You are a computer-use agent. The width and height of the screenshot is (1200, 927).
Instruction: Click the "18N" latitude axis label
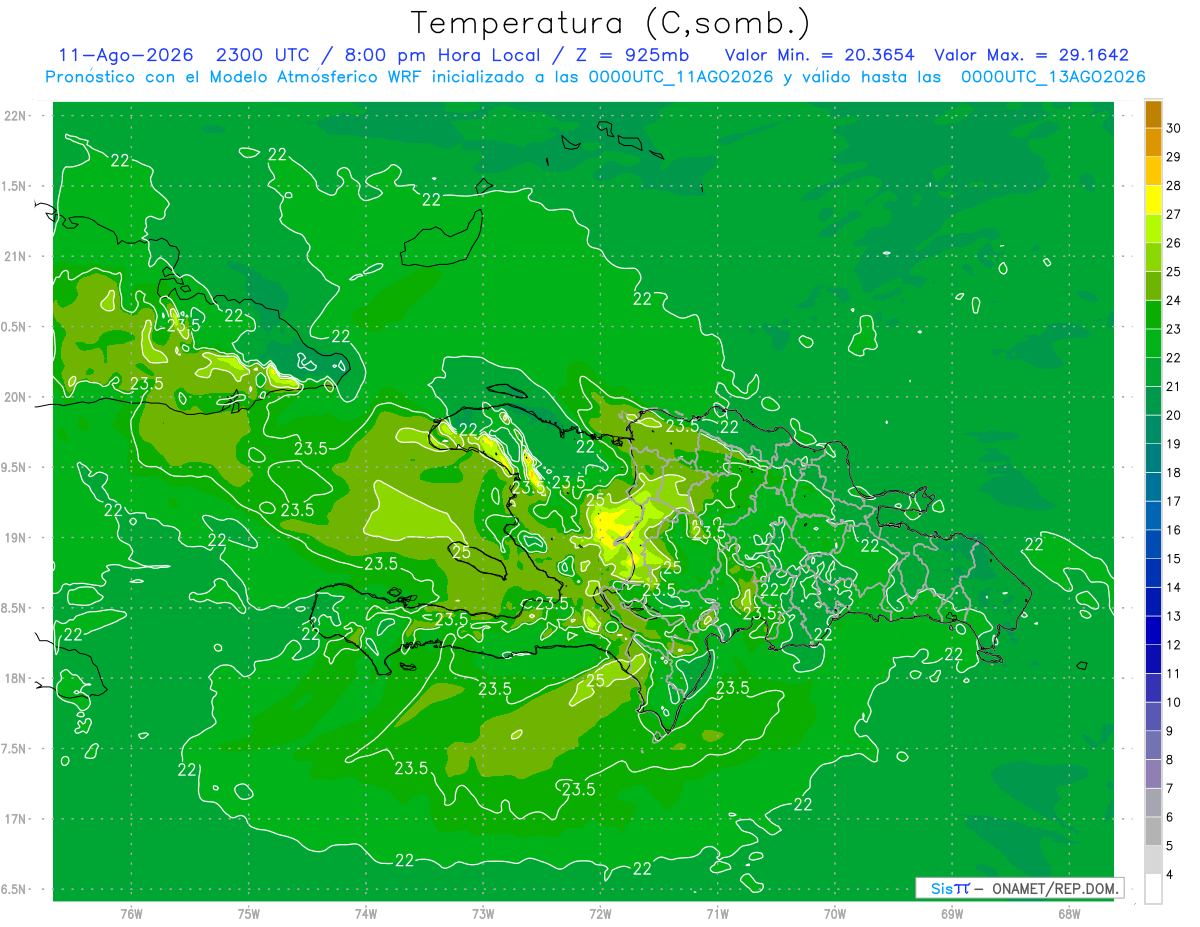point(16,679)
